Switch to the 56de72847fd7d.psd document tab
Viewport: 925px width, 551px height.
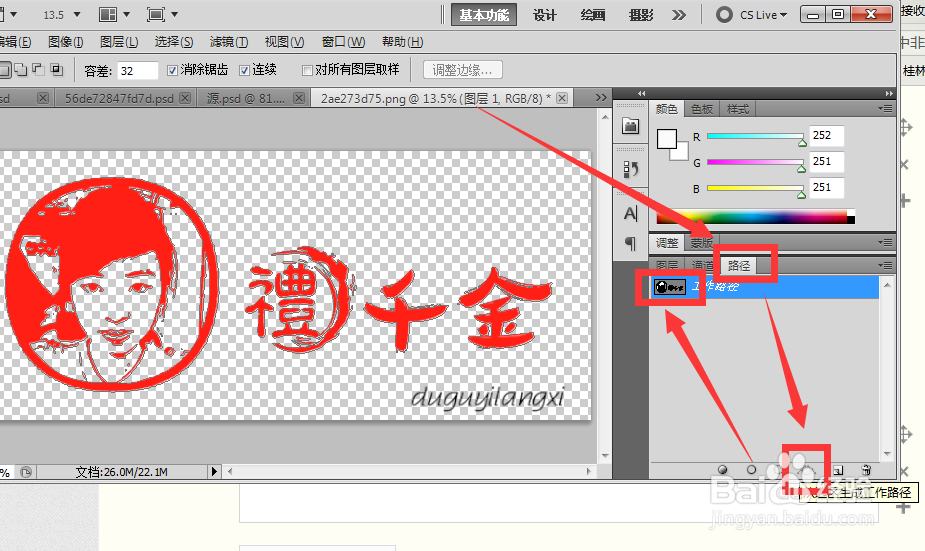pyautogui.click(x=119, y=99)
